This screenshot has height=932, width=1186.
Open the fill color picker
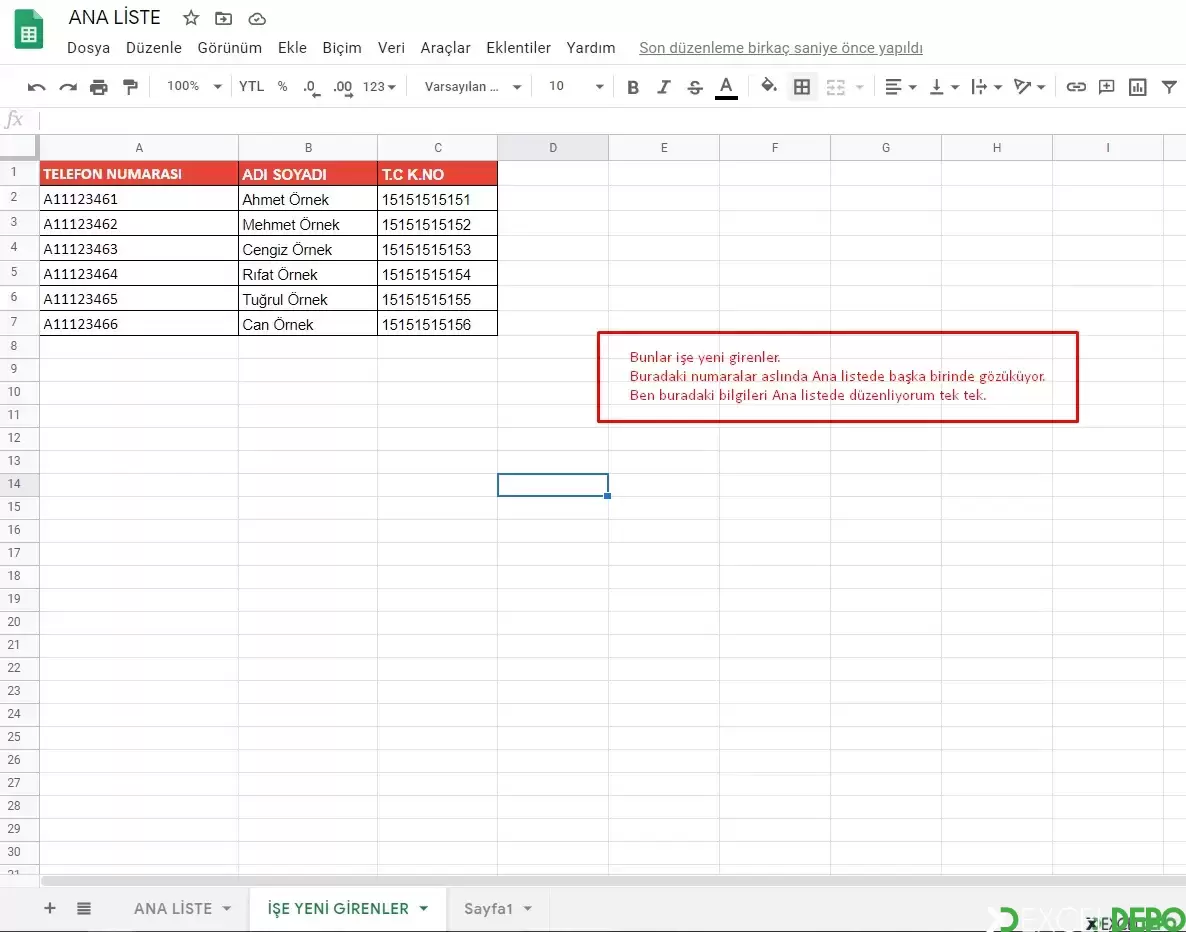[x=769, y=86]
